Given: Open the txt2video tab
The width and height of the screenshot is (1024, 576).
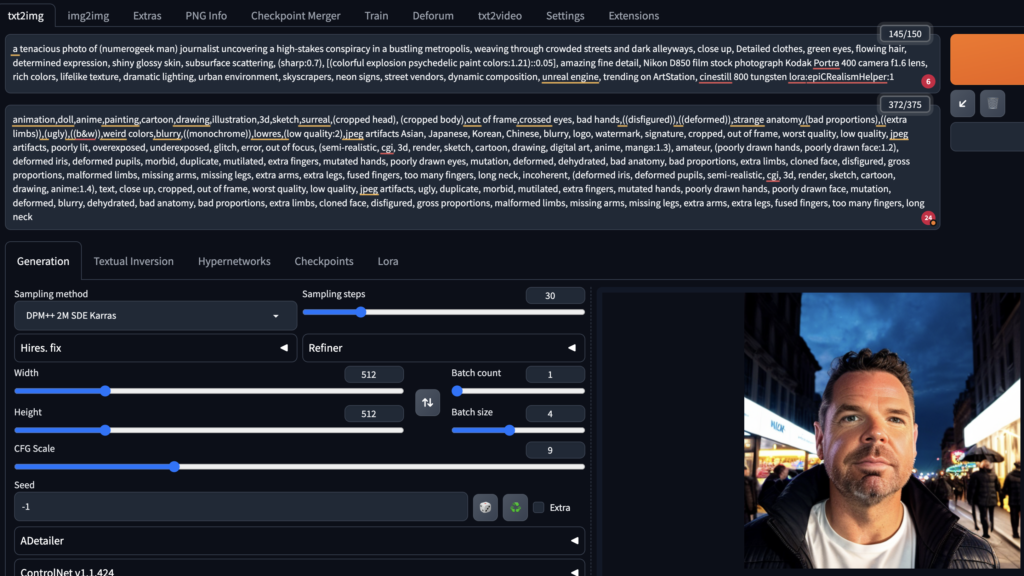Looking at the screenshot, I should tap(500, 16).
